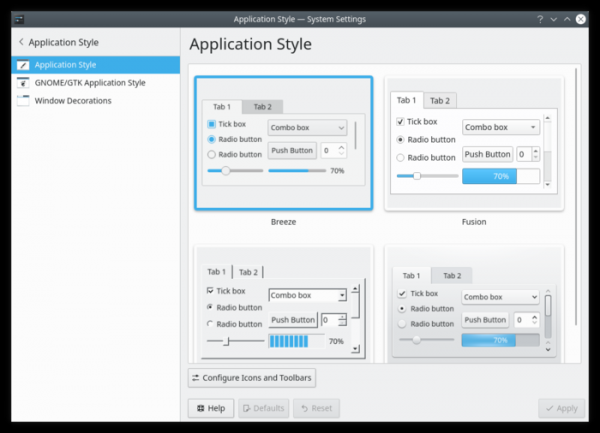The height and width of the screenshot is (433, 600).
Task: Toggle the Tick box in Fusion preview
Action: (x=401, y=122)
